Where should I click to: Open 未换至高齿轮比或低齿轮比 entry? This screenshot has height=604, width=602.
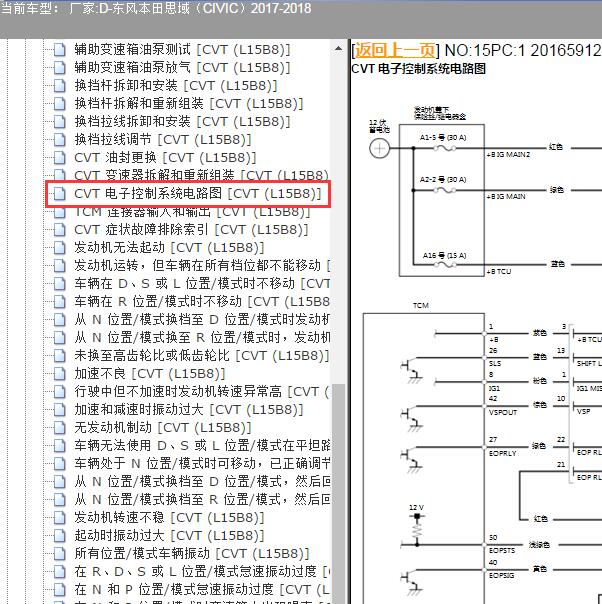[202, 355]
